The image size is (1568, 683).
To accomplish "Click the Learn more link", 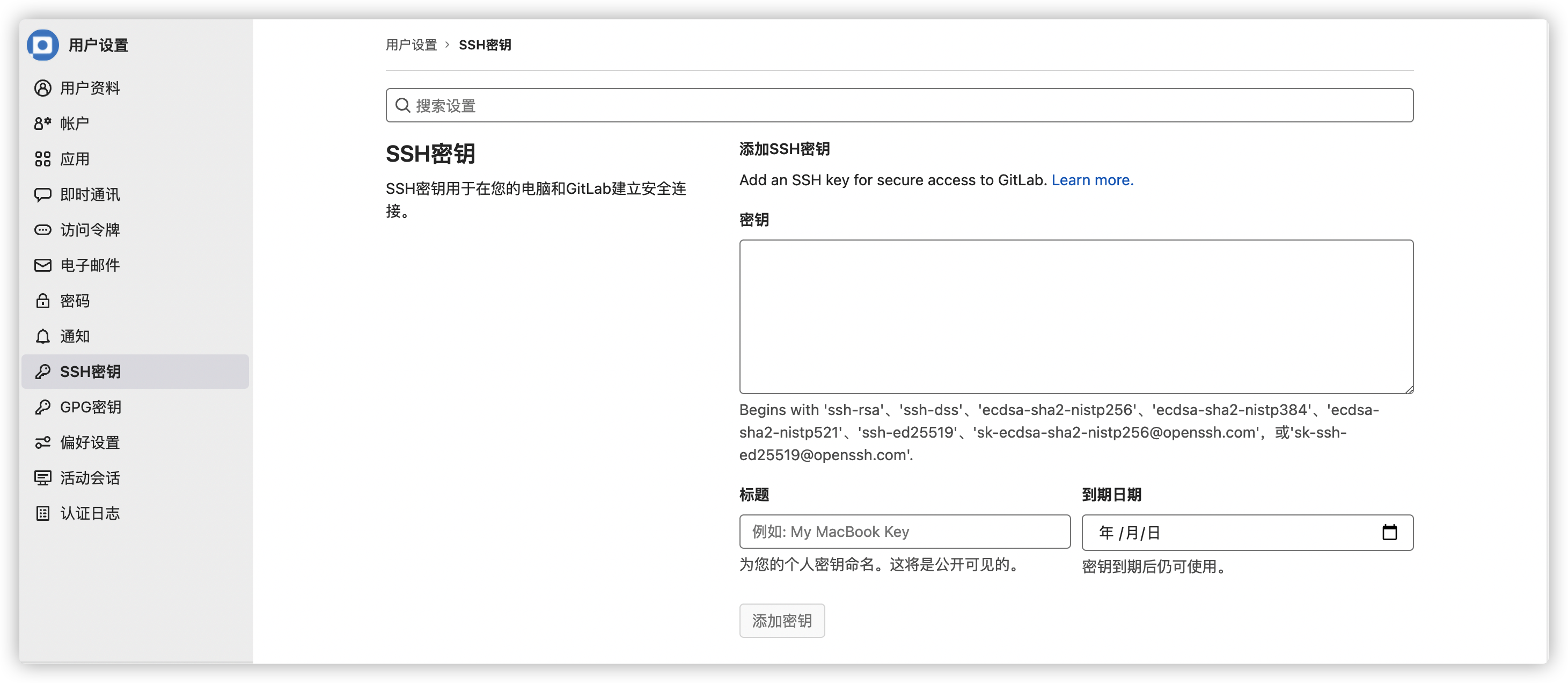I will [1092, 180].
